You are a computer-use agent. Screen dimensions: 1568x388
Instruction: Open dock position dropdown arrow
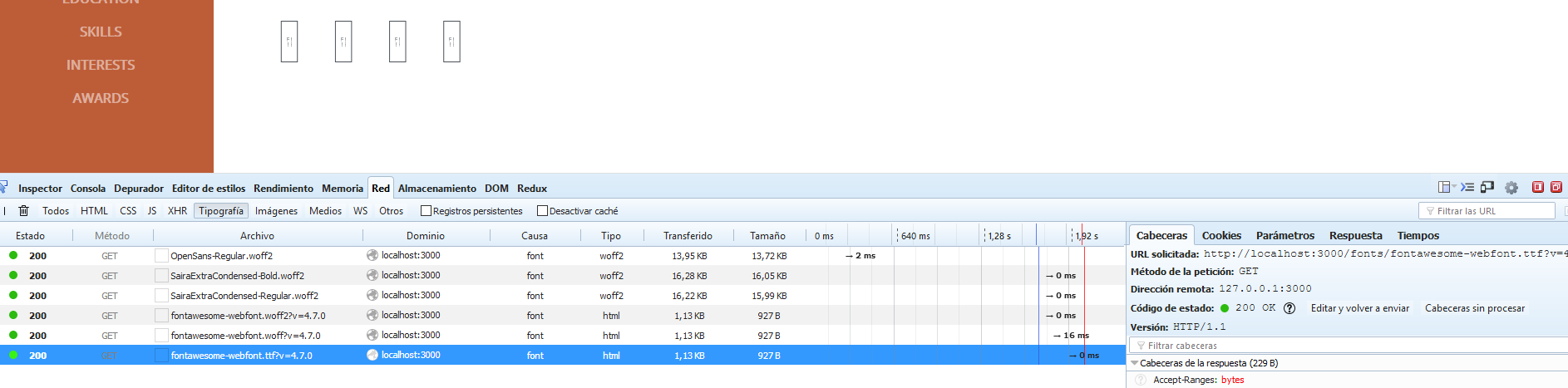click(x=1454, y=187)
